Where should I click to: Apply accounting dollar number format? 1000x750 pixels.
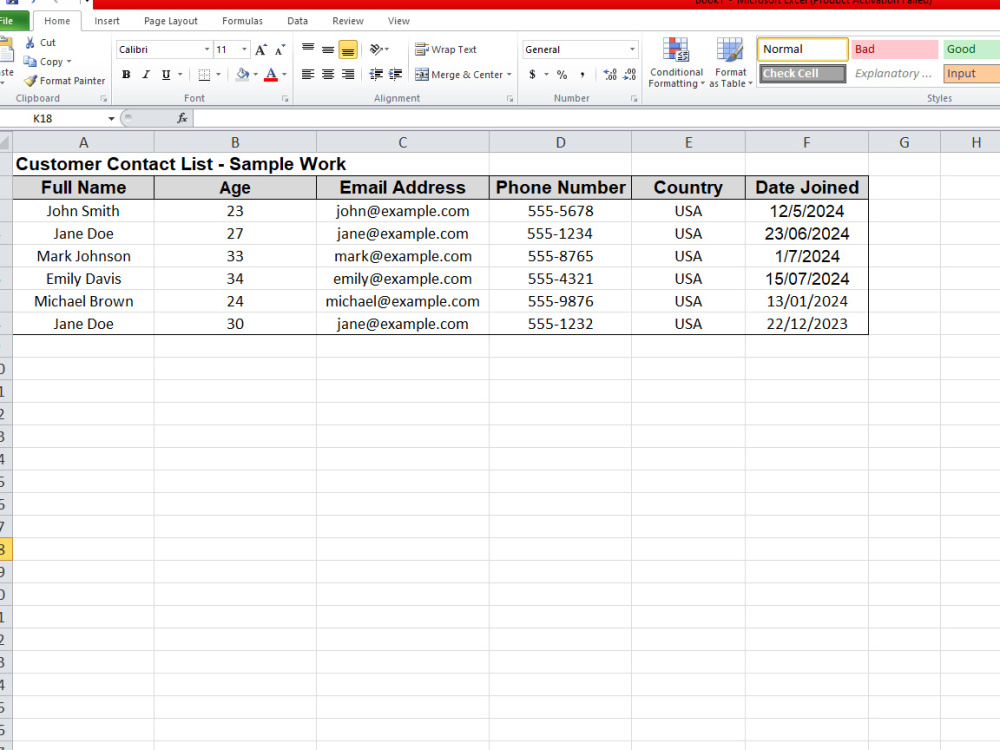(x=533, y=75)
